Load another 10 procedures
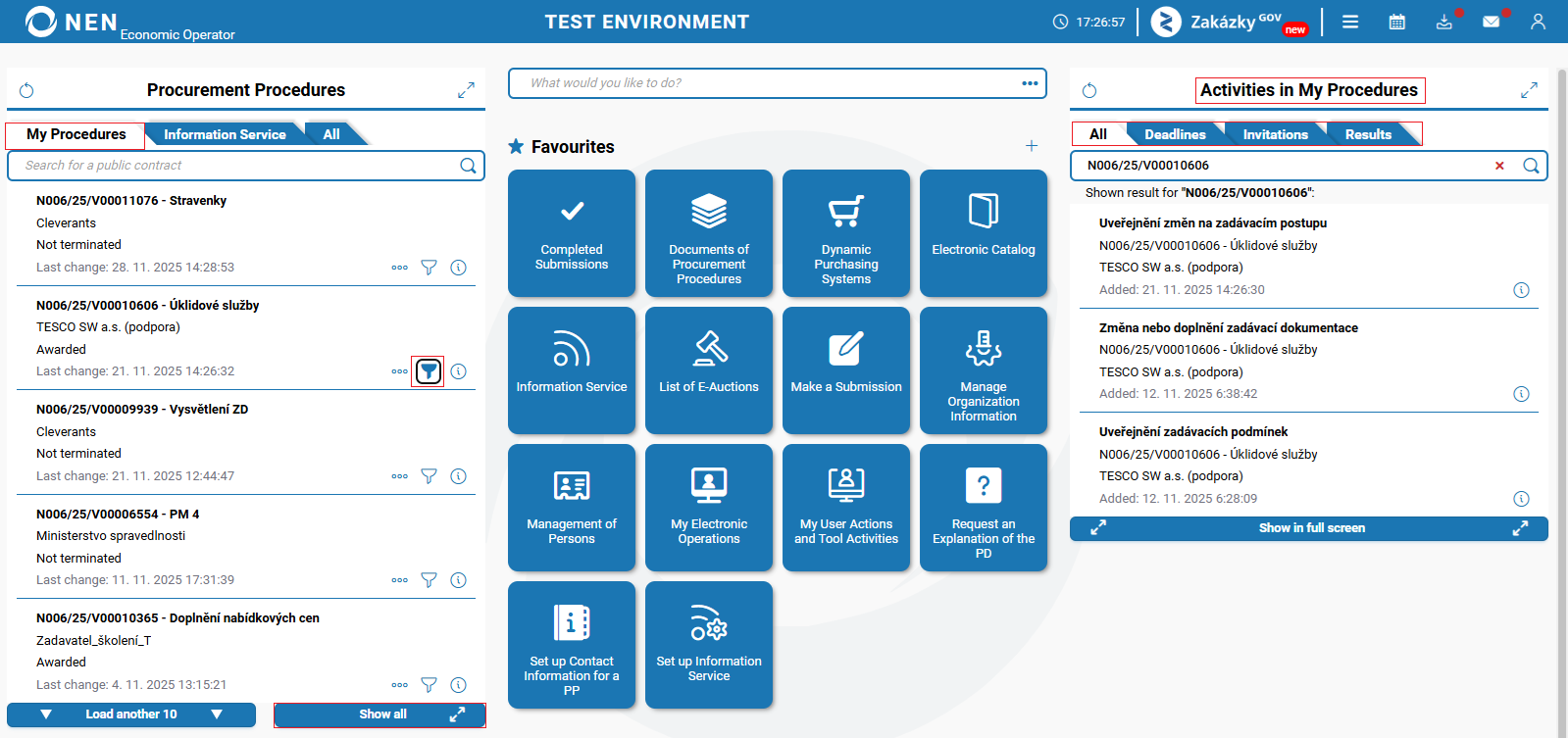Viewport: 1568px width, 738px height. (x=131, y=714)
